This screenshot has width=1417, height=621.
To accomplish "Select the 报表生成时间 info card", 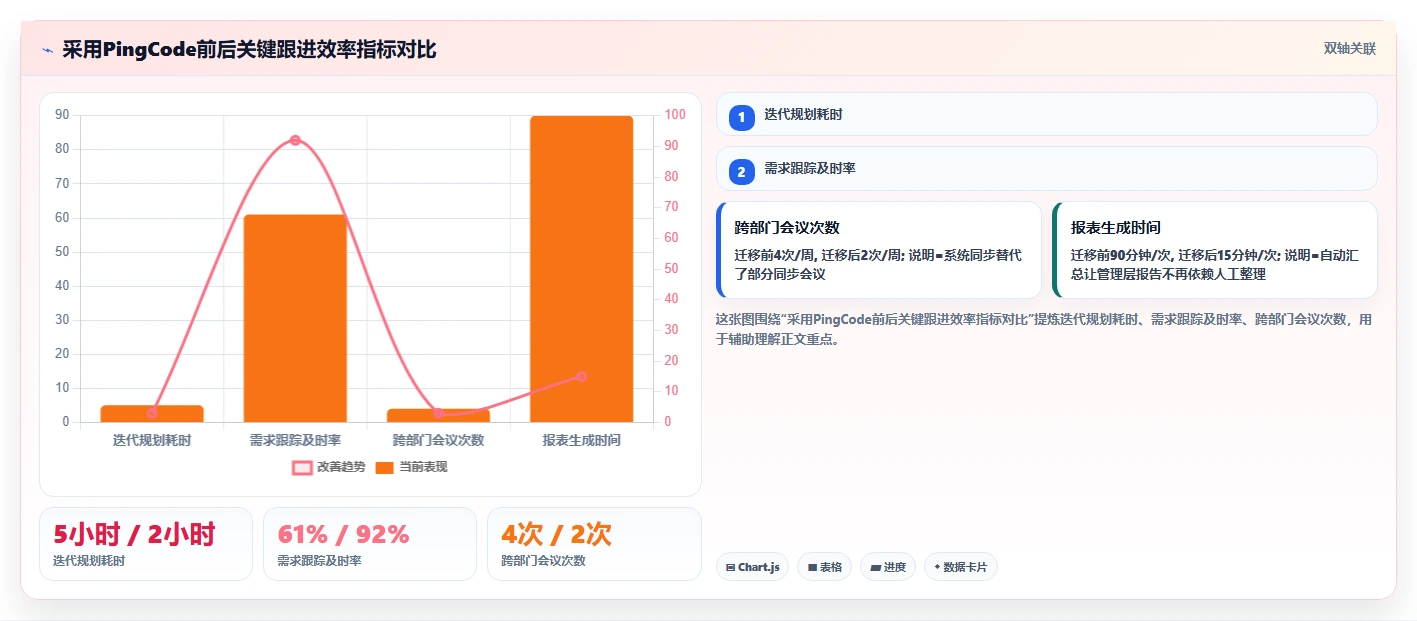I will [x=1215, y=250].
